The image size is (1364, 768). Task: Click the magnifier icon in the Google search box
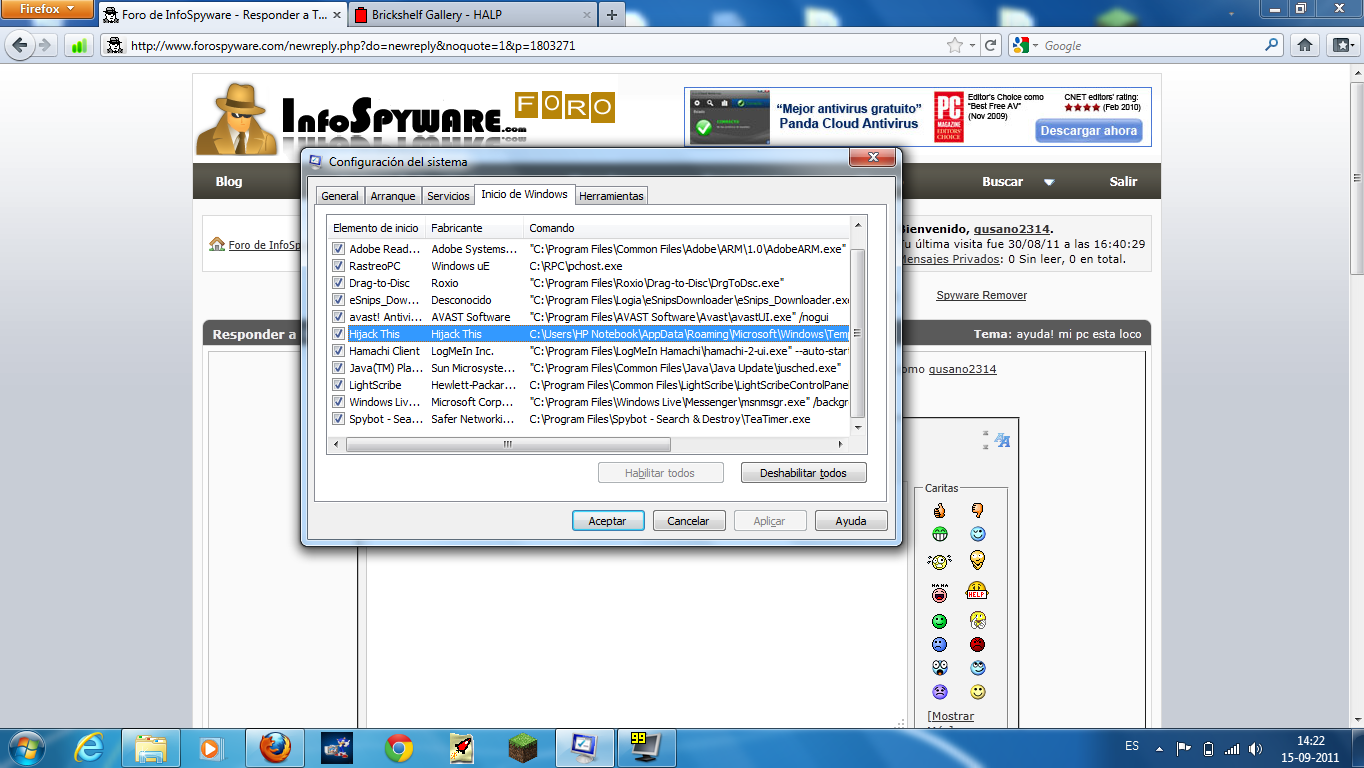coord(1272,45)
